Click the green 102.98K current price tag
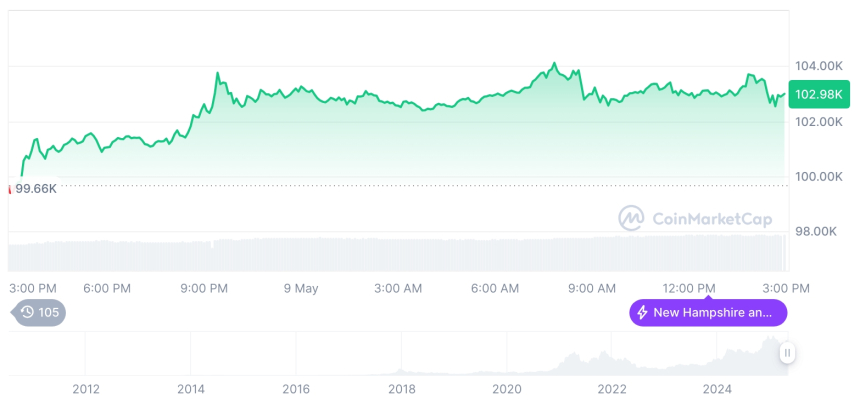 [x=817, y=94]
